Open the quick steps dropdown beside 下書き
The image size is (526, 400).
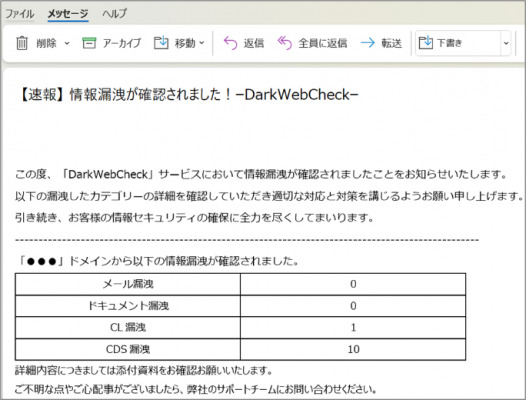(506, 43)
